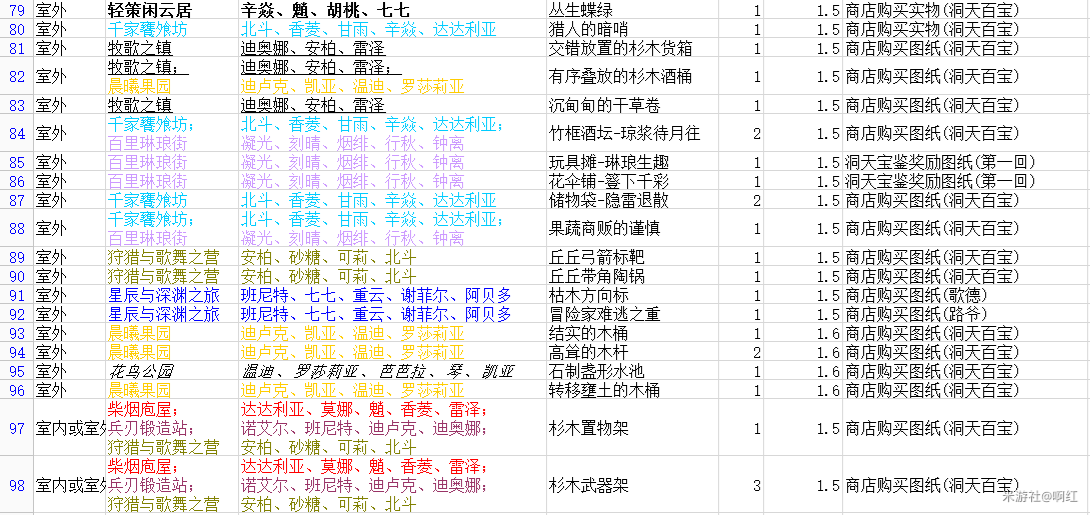Image resolution: width=1090 pixels, height=515 pixels.
Task: Click row header 84
Action: [x=16, y=133]
